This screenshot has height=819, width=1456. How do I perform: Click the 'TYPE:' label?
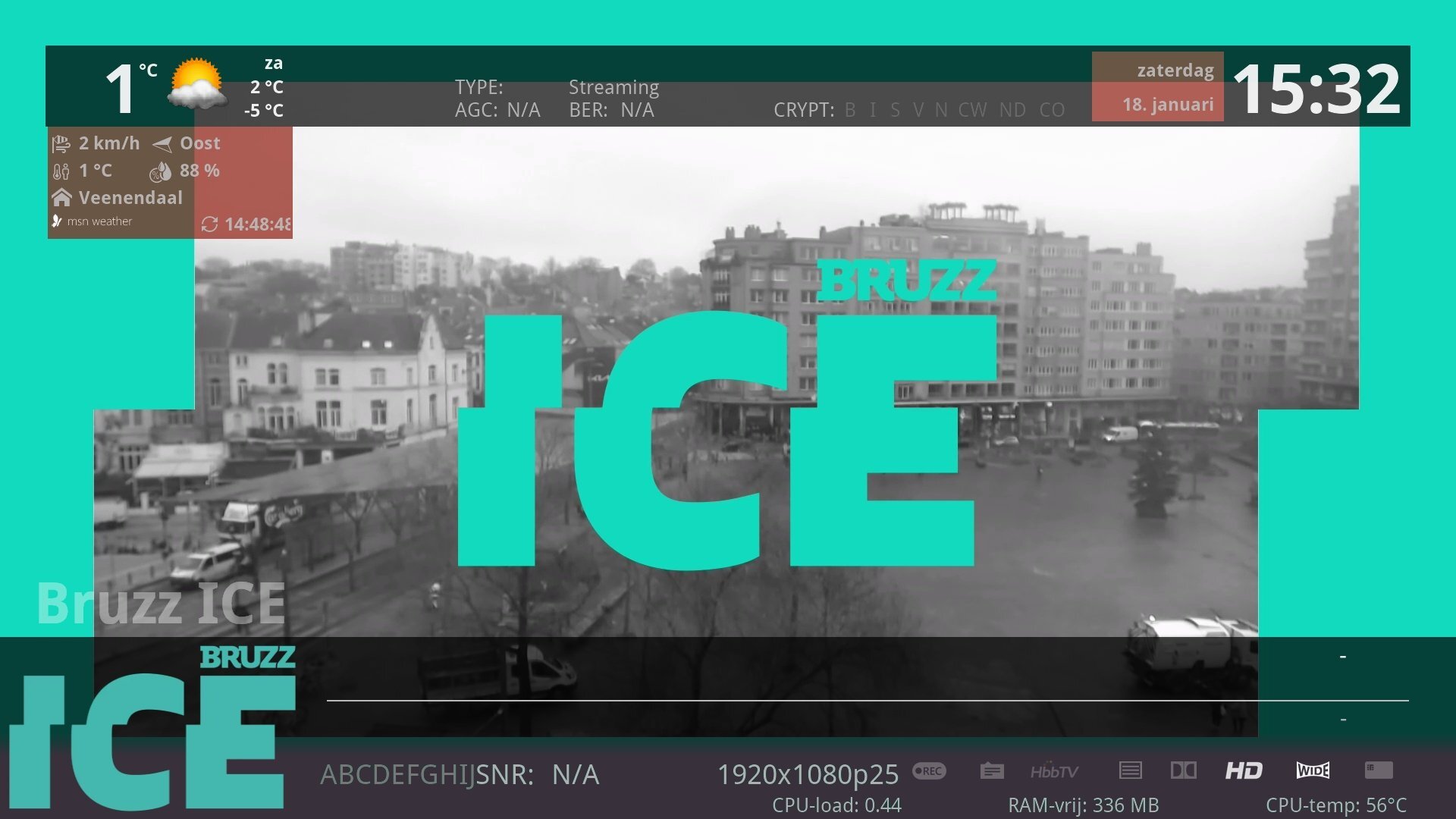(x=479, y=87)
